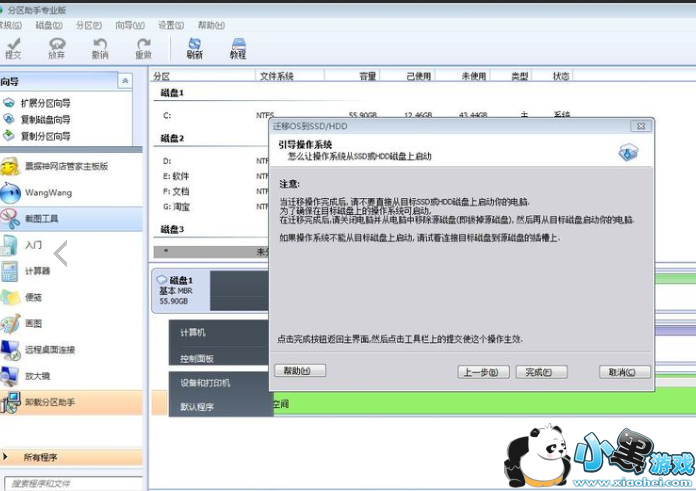
Task: Click 计算机 in start menu right pane
Action: [193, 333]
